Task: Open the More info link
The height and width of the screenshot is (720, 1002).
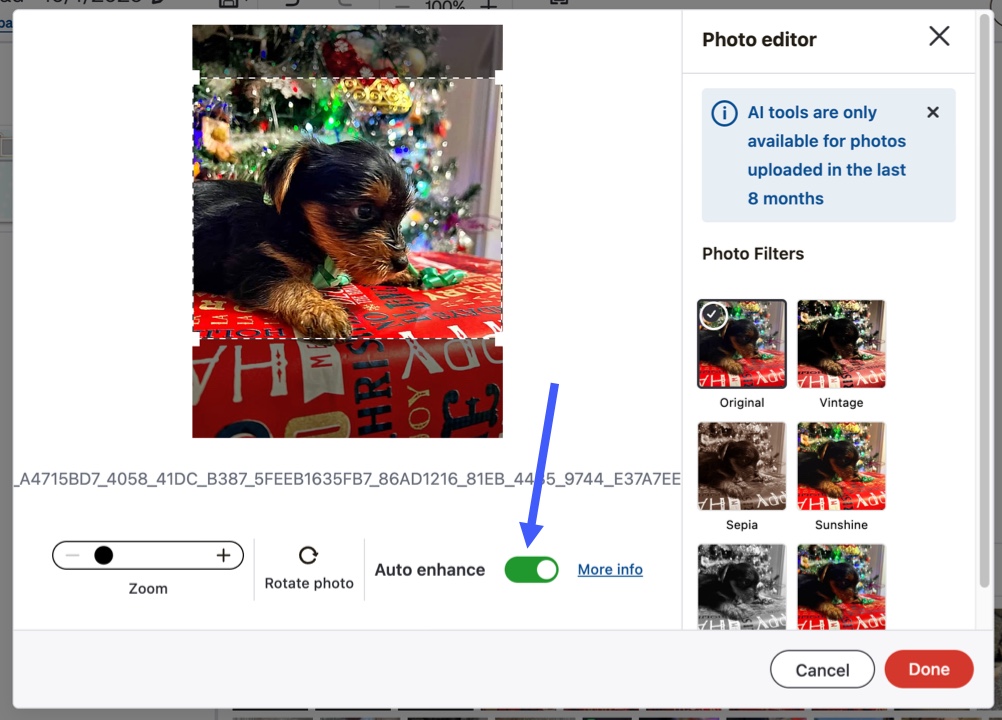Action: [610, 569]
